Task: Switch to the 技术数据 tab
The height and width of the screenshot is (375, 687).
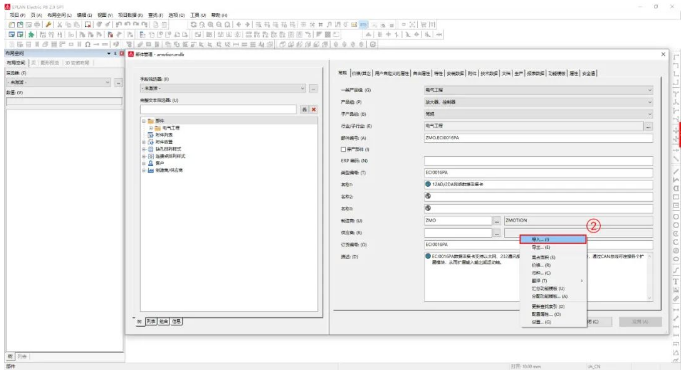Action: point(489,74)
